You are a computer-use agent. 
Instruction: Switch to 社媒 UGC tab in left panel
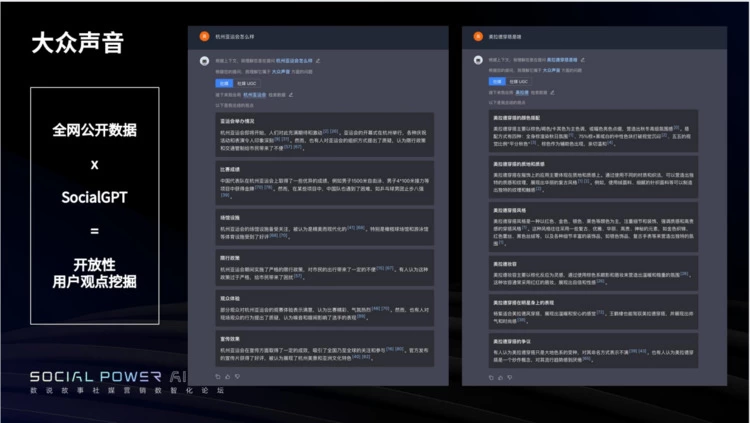click(248, 82)
